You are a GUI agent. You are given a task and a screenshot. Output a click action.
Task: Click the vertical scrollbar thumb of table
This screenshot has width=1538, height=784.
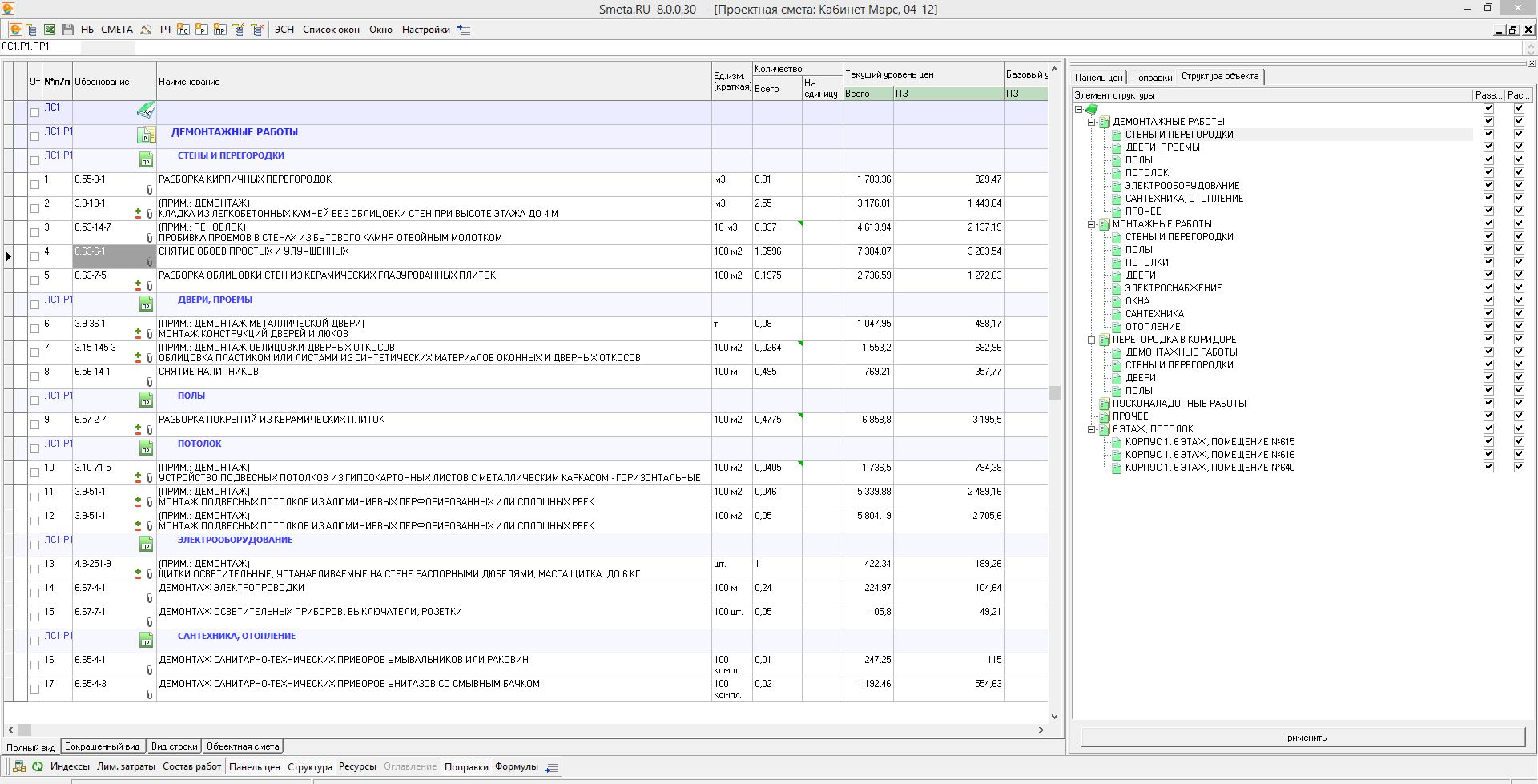click(1054, 392)
